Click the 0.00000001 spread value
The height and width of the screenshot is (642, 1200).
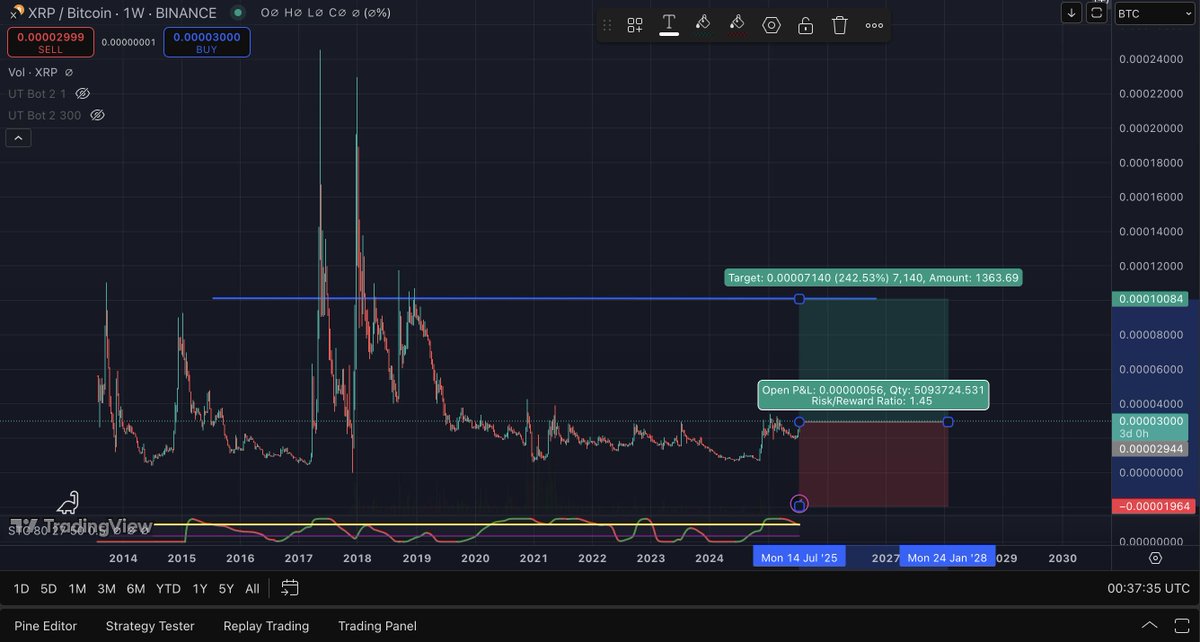click(129, 42)
